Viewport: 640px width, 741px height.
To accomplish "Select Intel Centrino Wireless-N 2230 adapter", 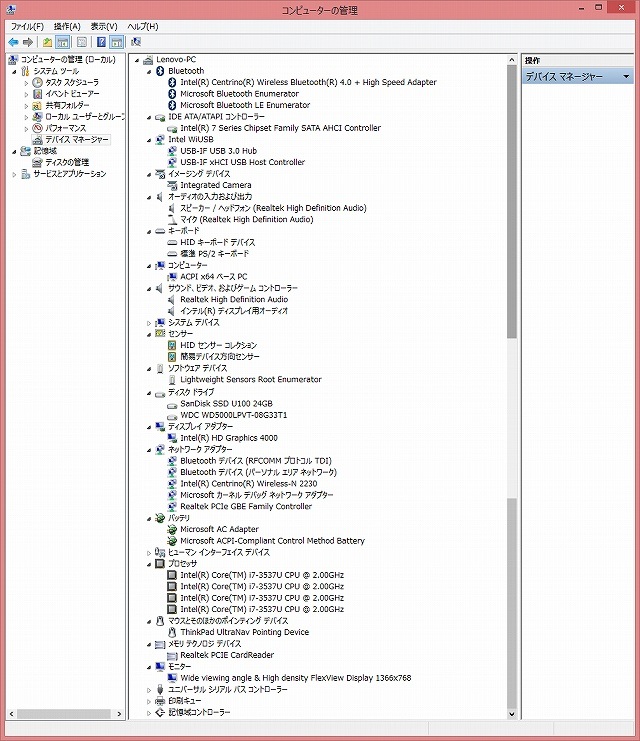I will [249, 483].
